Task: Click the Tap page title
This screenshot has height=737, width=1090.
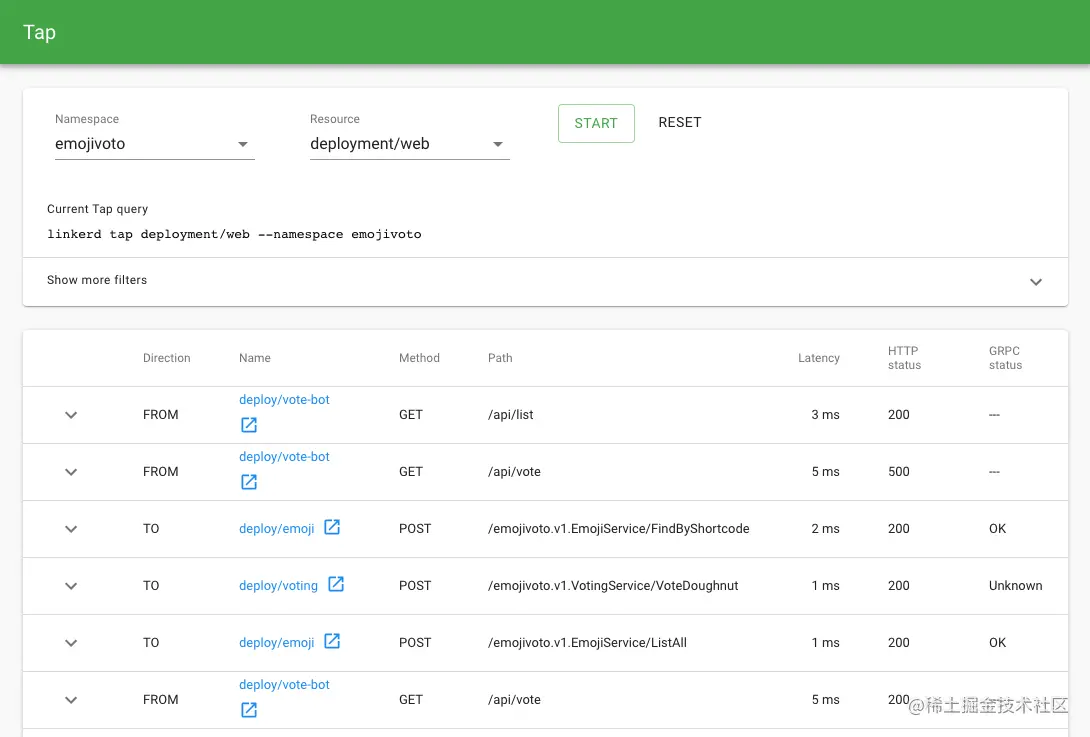Action: coord(40,33)
